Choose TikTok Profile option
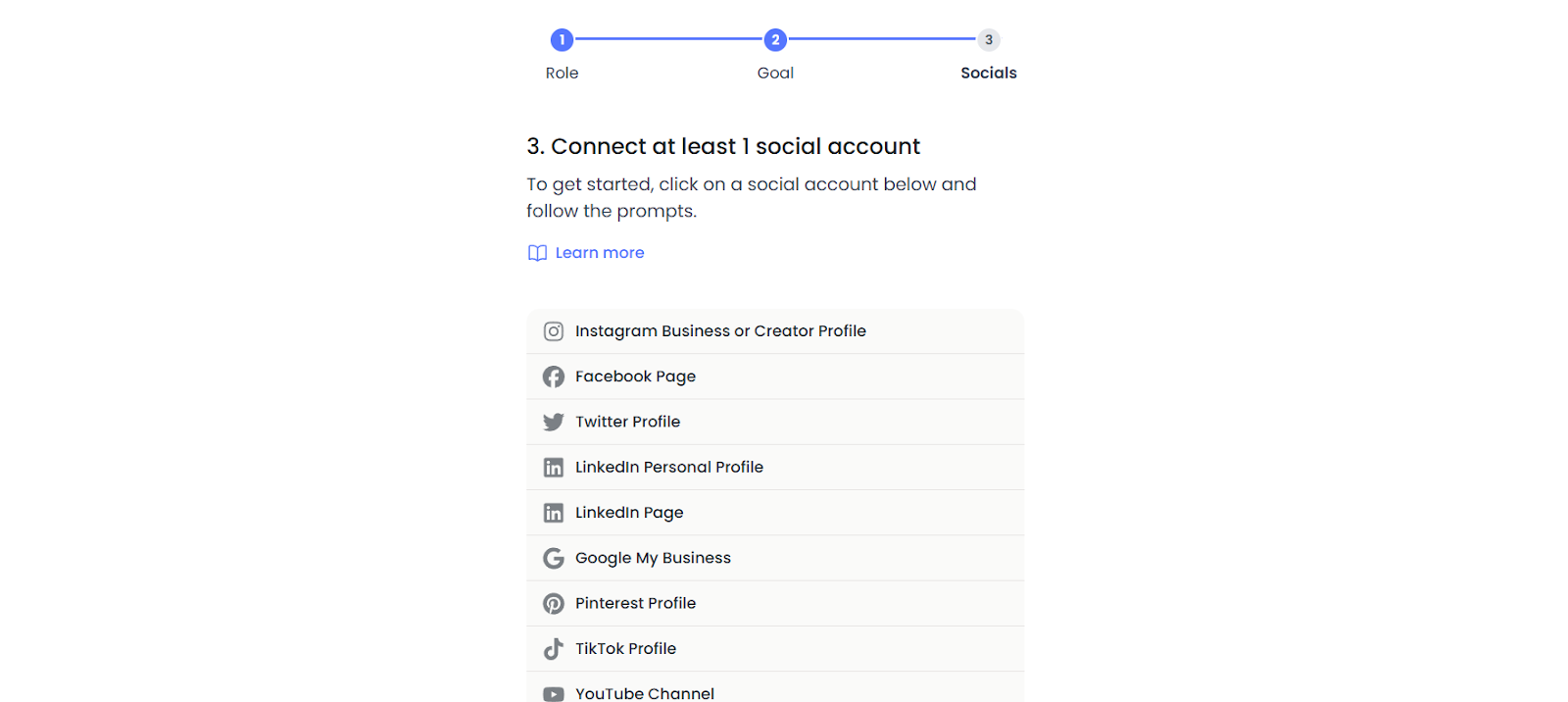Image resolution: width=1568 pixels, height=702 pixels. coord(775,648)
